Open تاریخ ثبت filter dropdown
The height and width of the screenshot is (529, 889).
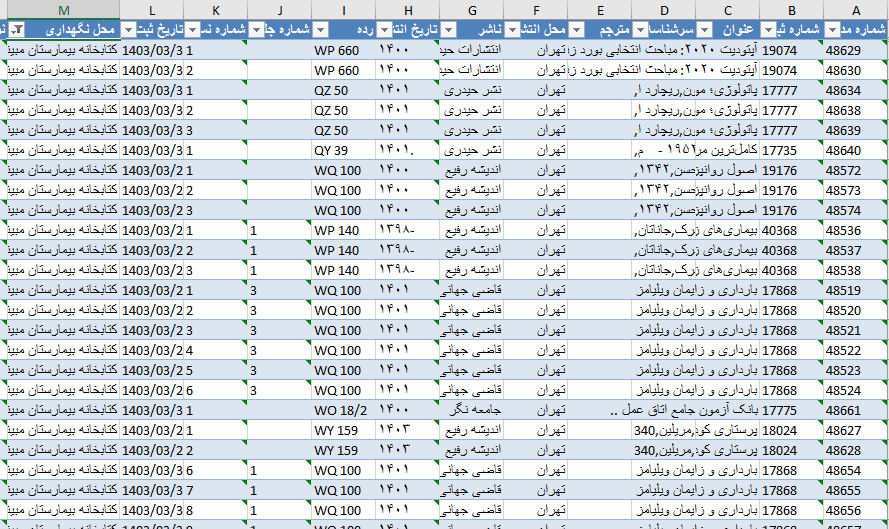(x=128, y=30)
